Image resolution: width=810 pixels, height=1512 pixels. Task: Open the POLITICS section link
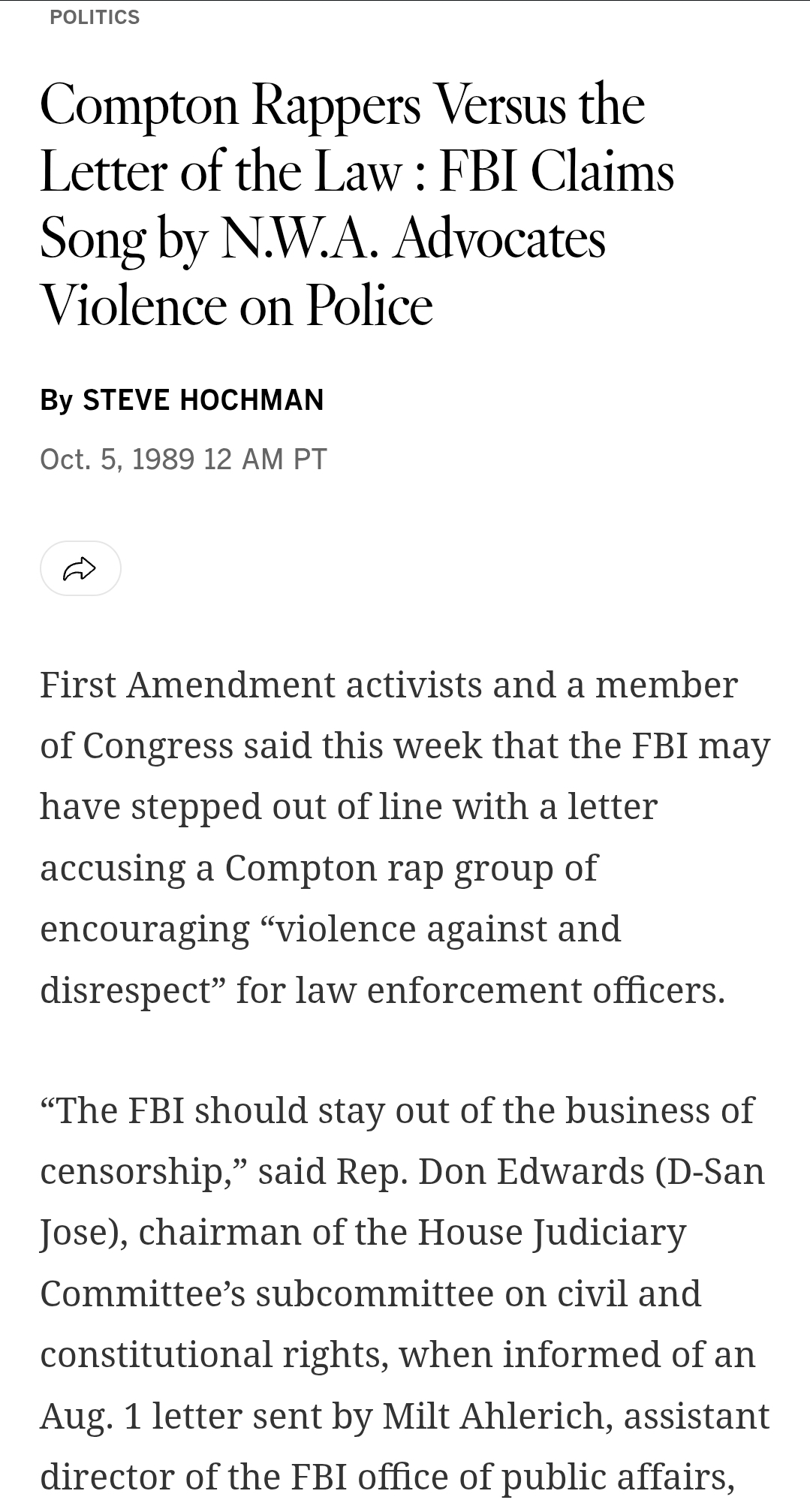[x=95, y=17]
